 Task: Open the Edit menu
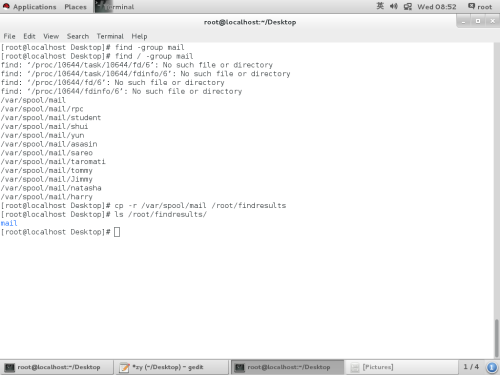(x=29, y=36)
